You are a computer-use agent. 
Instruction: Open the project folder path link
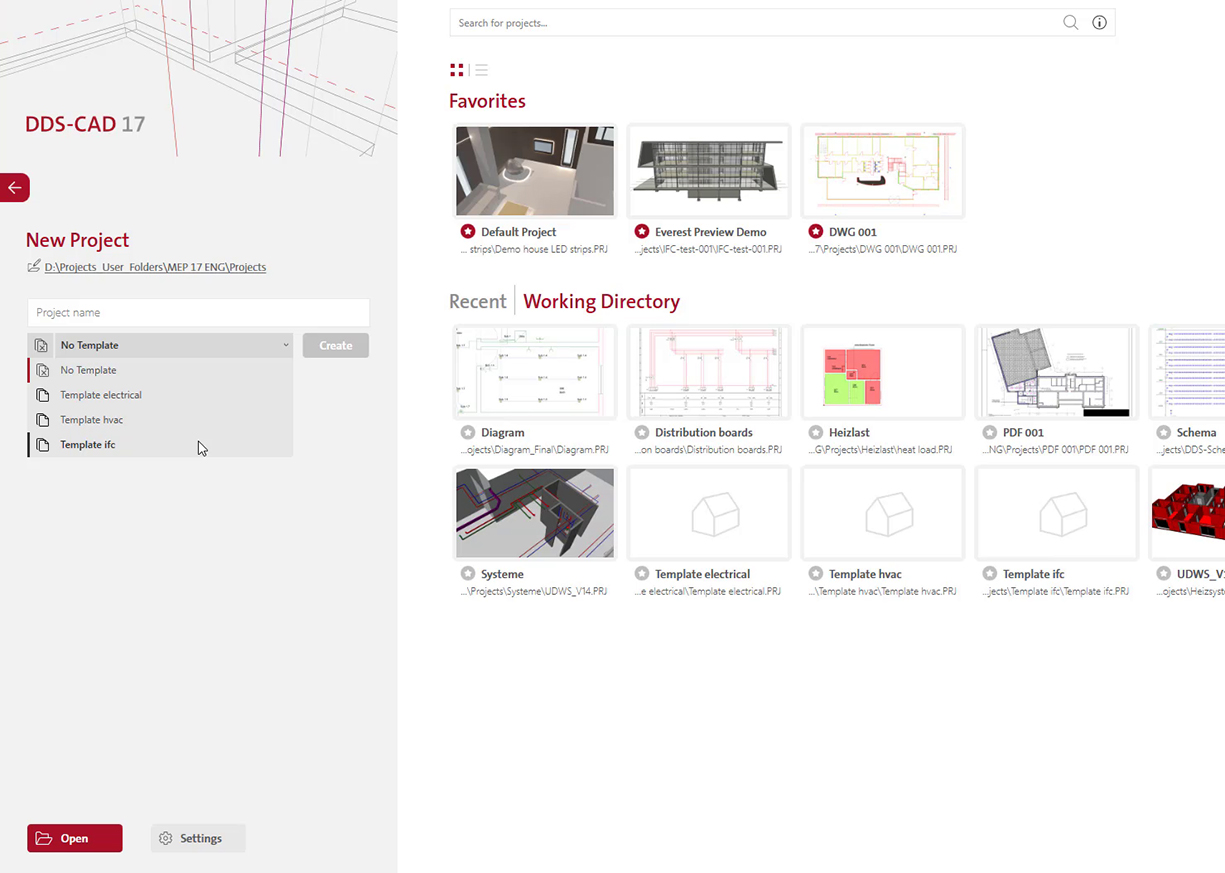pos(155,267)
